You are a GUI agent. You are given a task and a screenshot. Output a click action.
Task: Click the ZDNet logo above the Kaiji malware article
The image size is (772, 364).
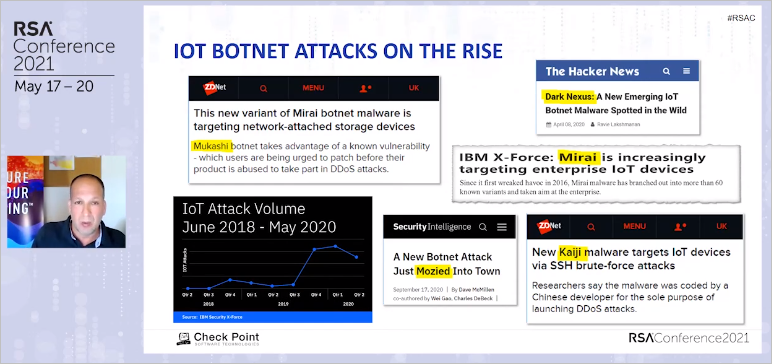click(549, 227)
